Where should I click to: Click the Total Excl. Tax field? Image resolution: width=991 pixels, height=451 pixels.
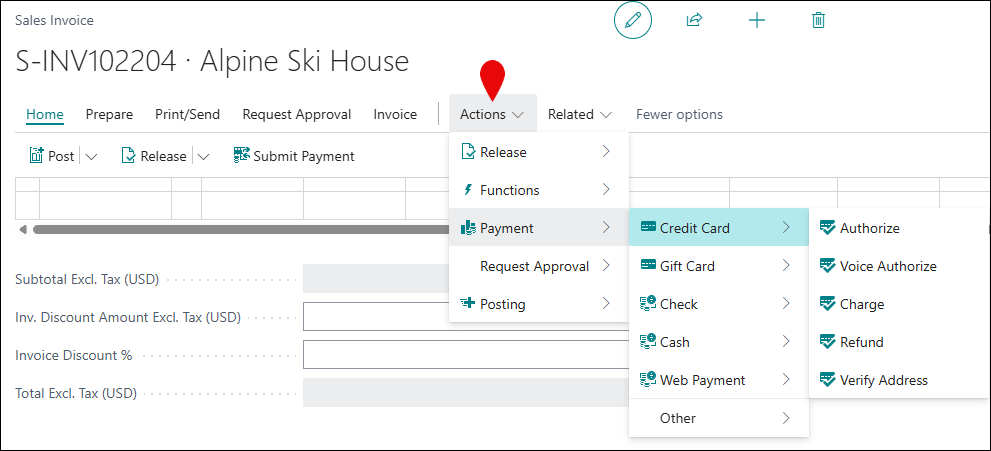pyautogui.click(x=466, y=392)
